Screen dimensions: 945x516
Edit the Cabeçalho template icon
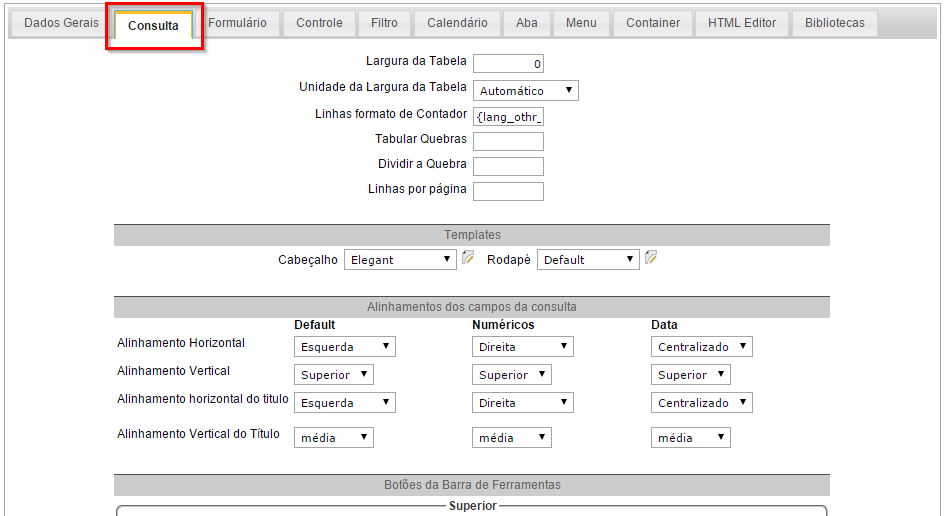(x=467, y=258)
